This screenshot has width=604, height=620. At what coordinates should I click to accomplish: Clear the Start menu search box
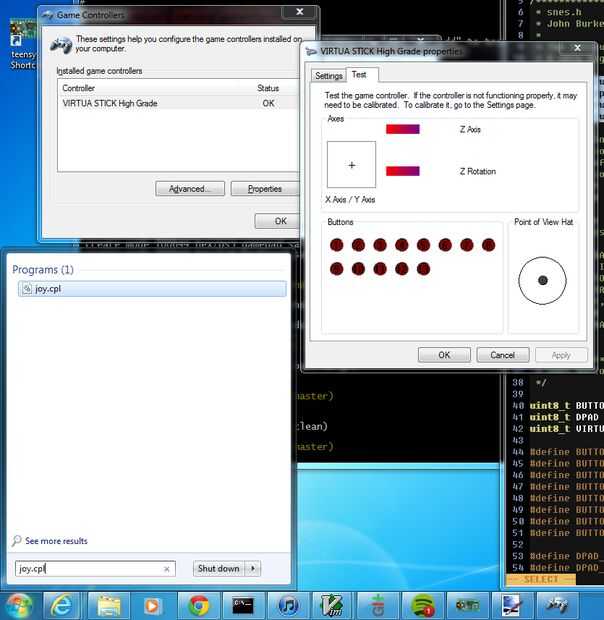pos(166,569)
